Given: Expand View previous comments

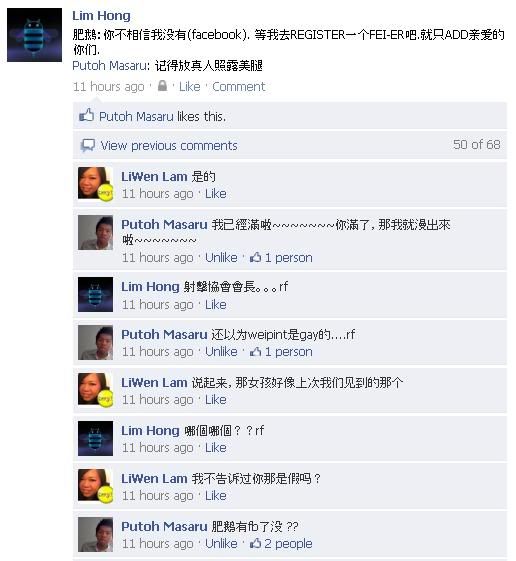Looking at the screenshot, I should pos(169,146).
